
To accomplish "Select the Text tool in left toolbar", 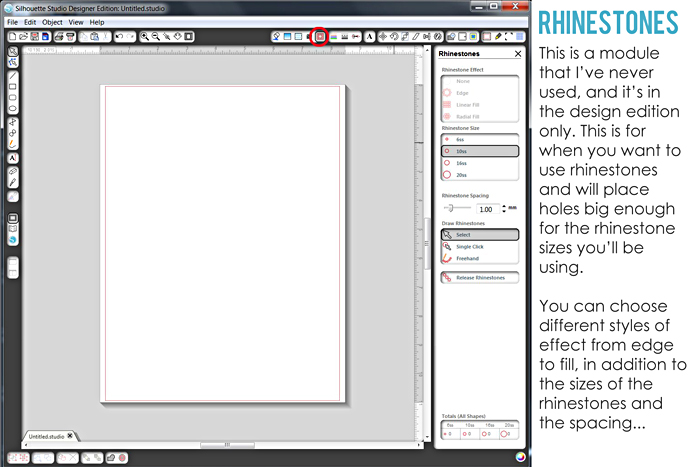I will click(13, 158).
